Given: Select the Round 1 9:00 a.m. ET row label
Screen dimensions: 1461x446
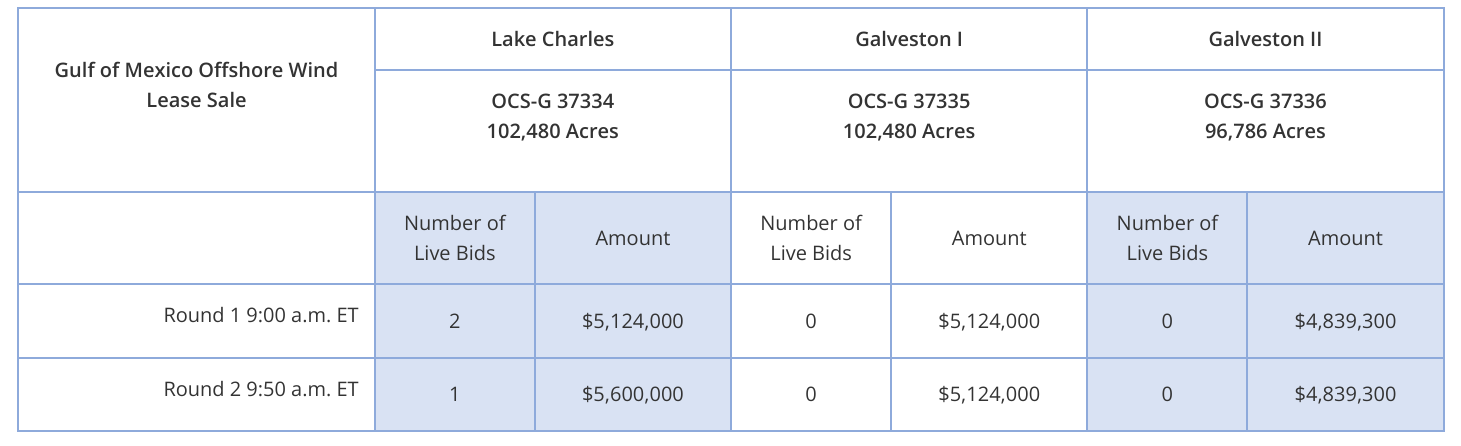Looking at the screenshot, I should click(x=260, y=316).
